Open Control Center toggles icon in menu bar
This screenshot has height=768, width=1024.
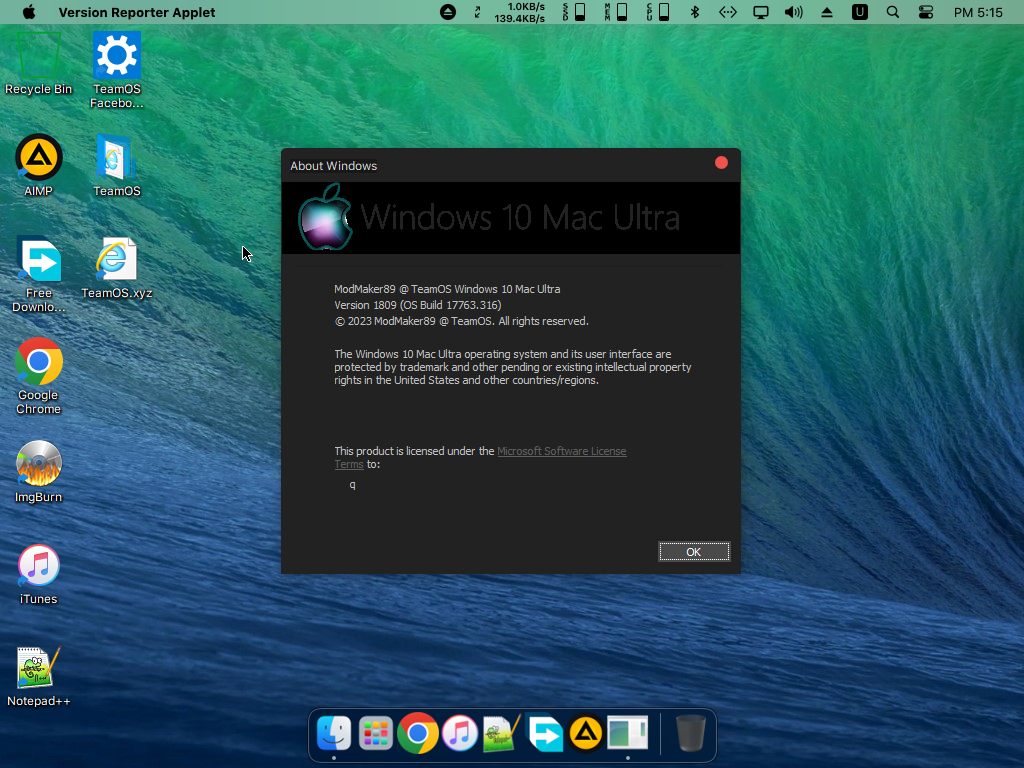click(926, 12)
